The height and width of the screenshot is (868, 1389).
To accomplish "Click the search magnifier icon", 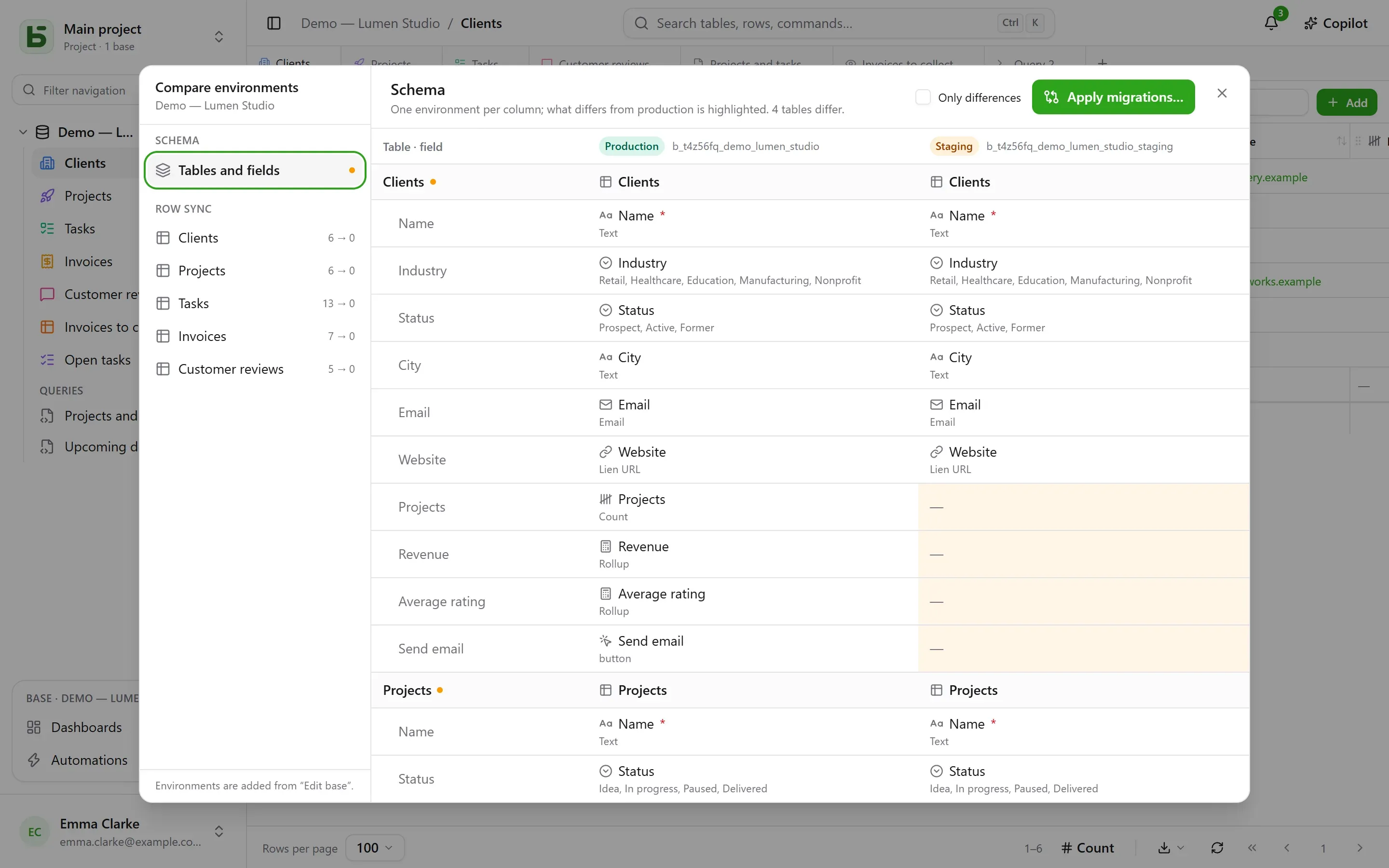I will point(642,23).
